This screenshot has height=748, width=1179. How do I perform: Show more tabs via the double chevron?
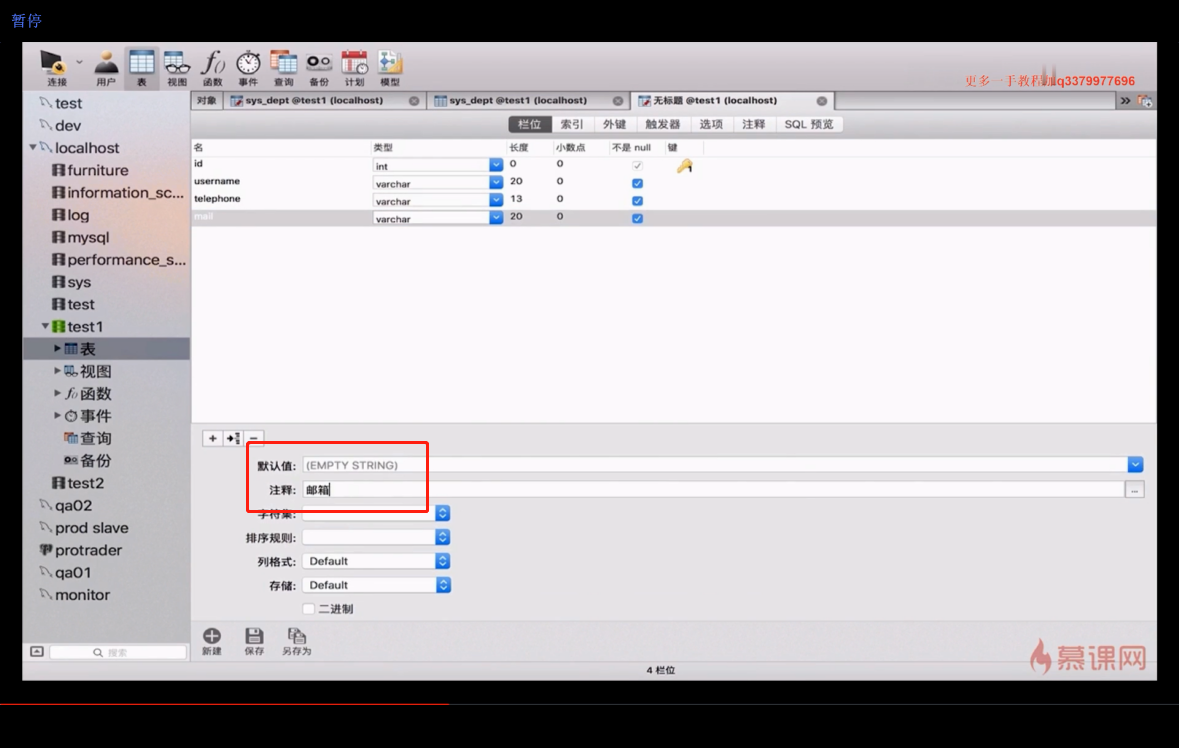(x=1125, y=101)
